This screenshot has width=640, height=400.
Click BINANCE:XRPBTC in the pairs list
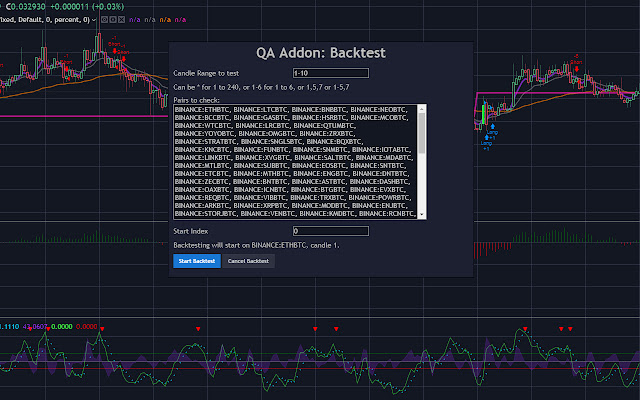(x=261, y=205)
